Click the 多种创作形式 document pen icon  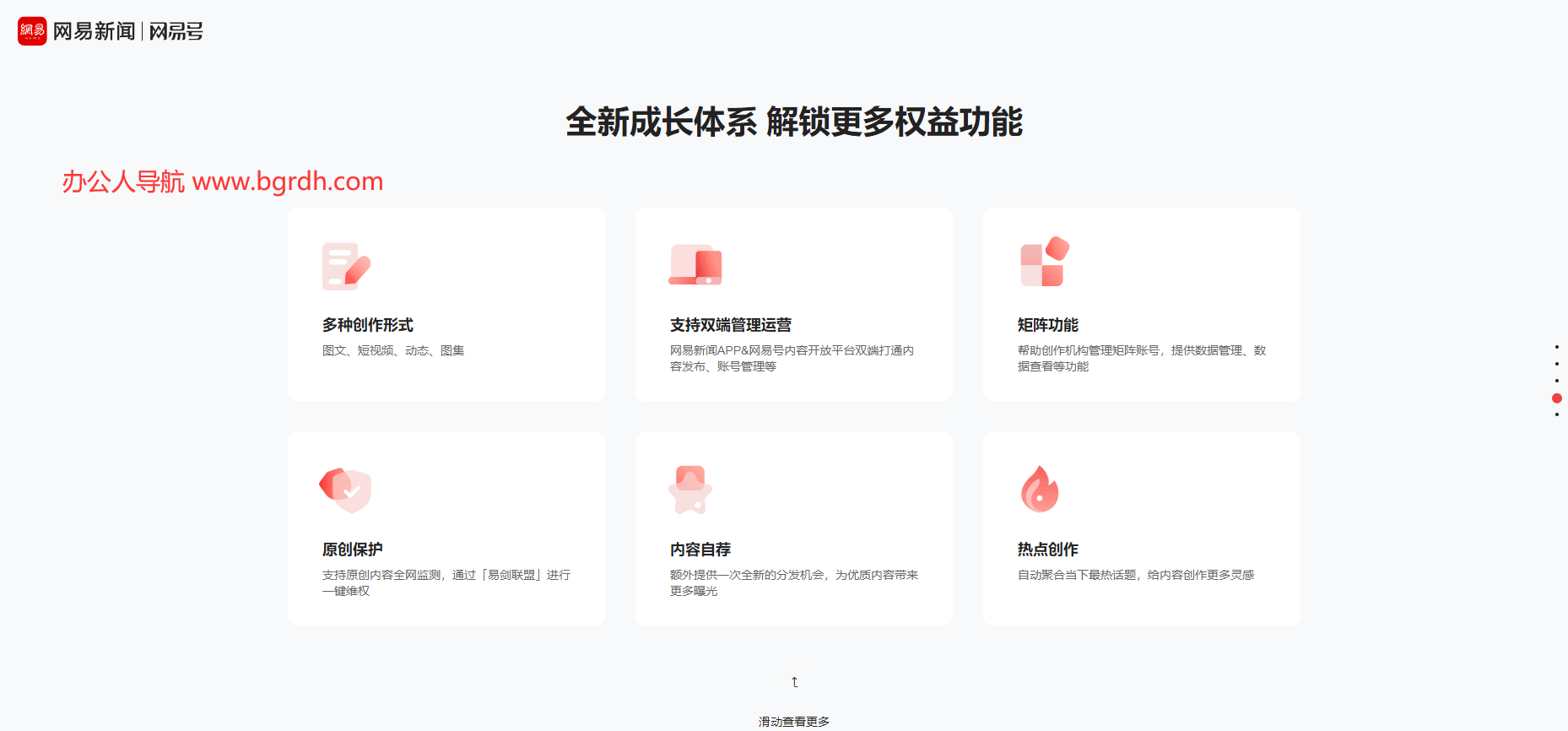click(346, 267)
